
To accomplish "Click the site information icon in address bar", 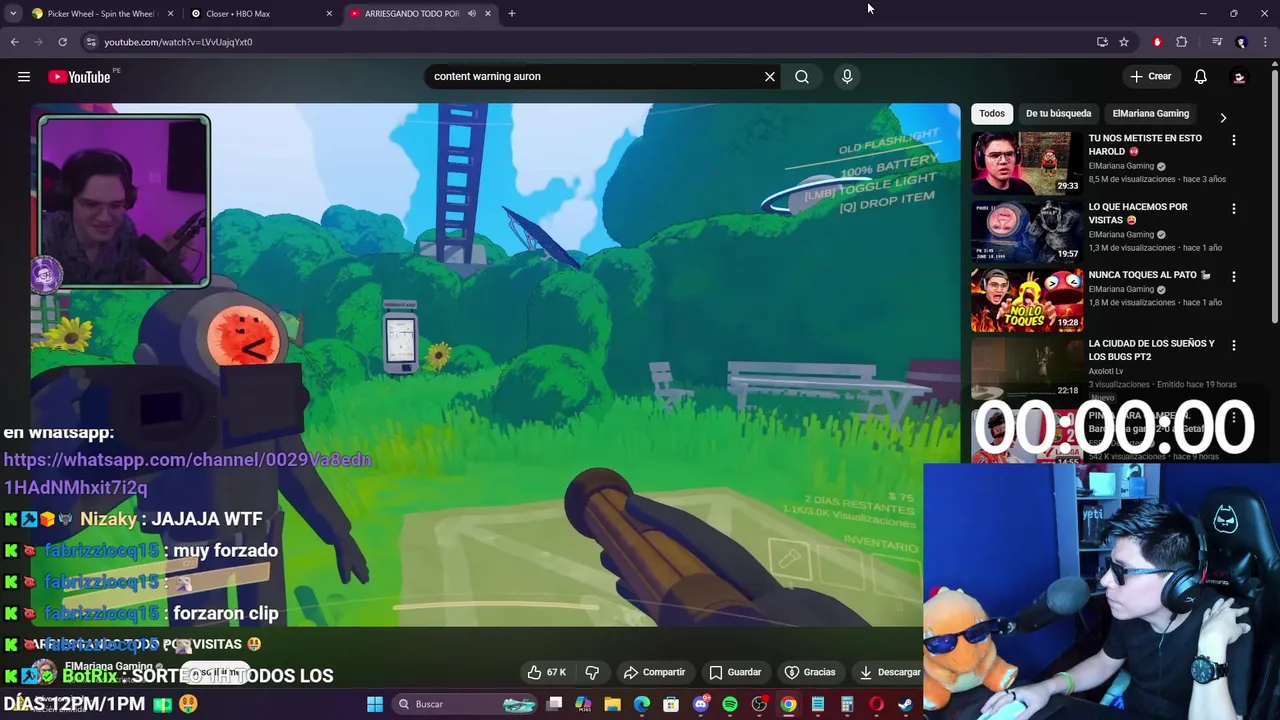I will click(91, 42).
